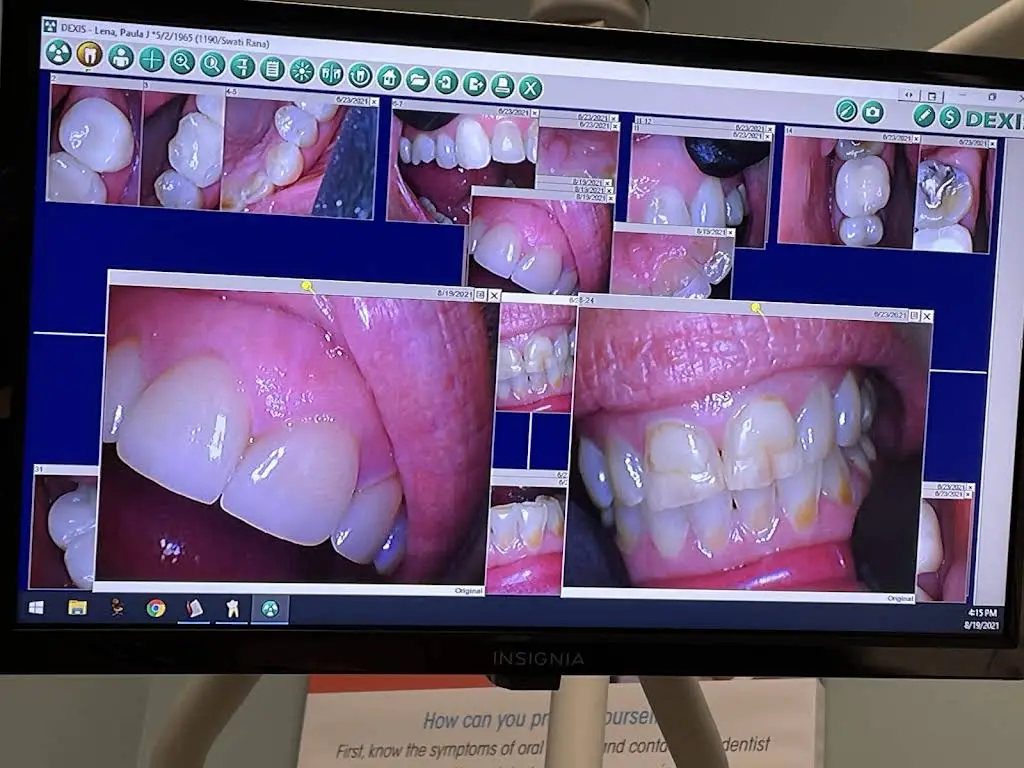Click the zoom-in magnifier with plus
The height and width of the screenshot is (768, 1024).
coord(182,62)
